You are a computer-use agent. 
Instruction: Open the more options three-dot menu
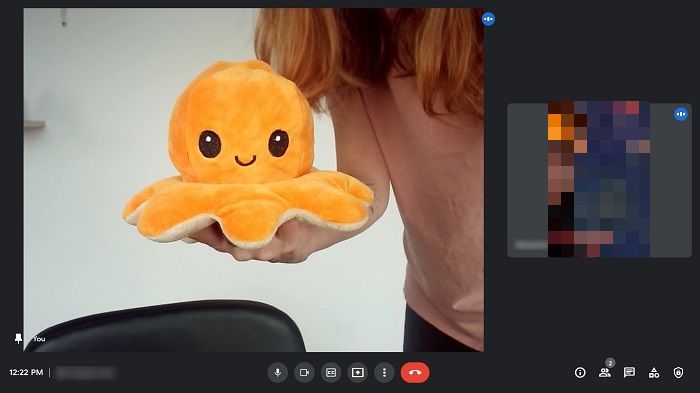(384, 372)
